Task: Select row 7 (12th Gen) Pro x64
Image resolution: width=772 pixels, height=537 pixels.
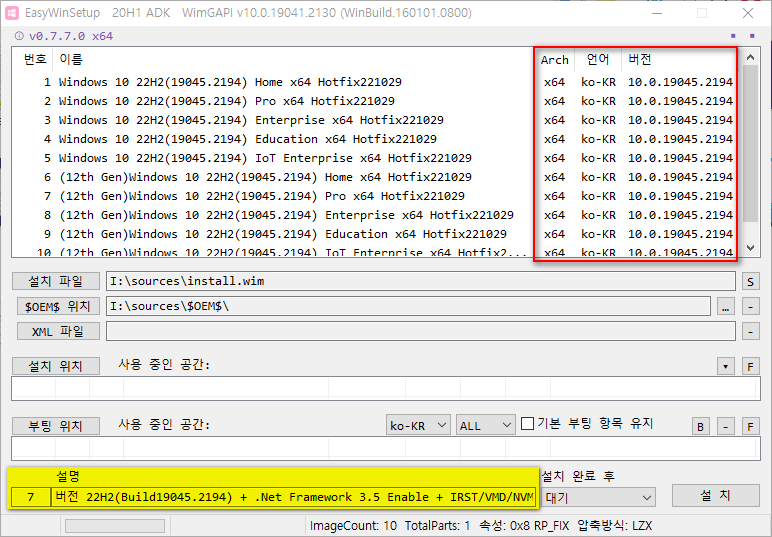Action: click(x=377, y=196)
